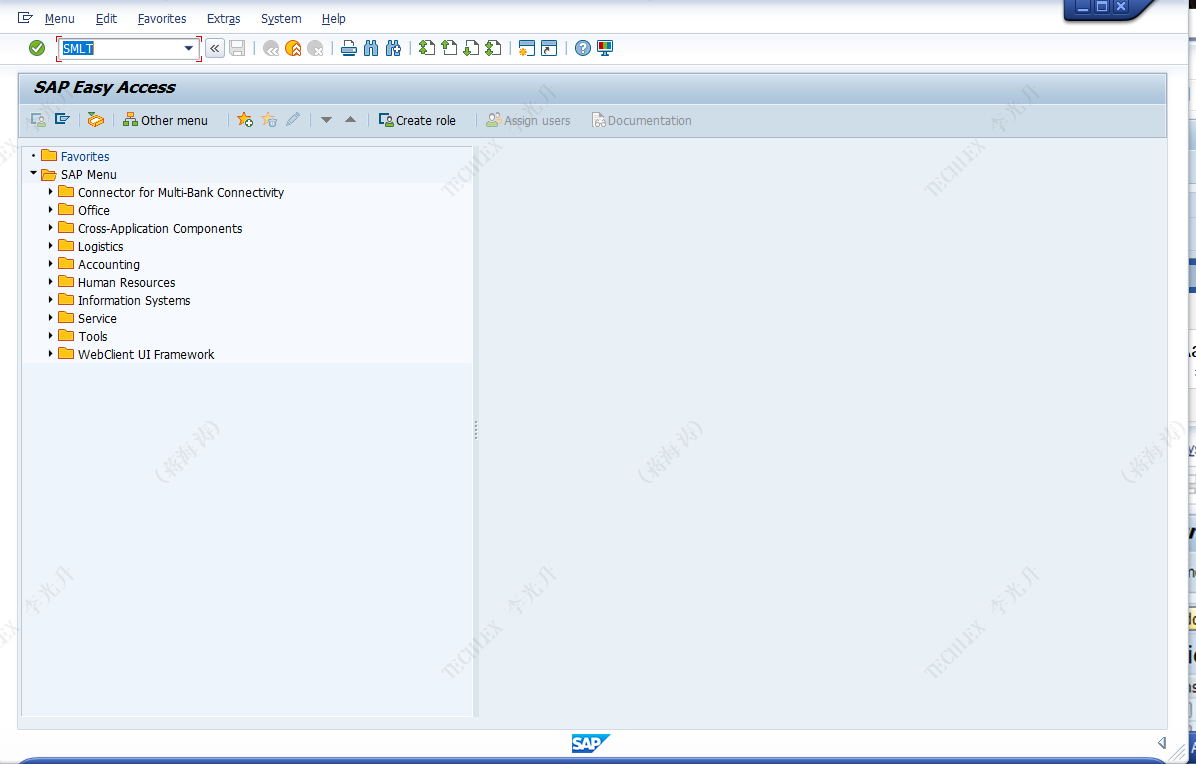Click the SAP Menu toolbar icon
Viewport: 1196px width, 764px height.
tap(62, 120)
